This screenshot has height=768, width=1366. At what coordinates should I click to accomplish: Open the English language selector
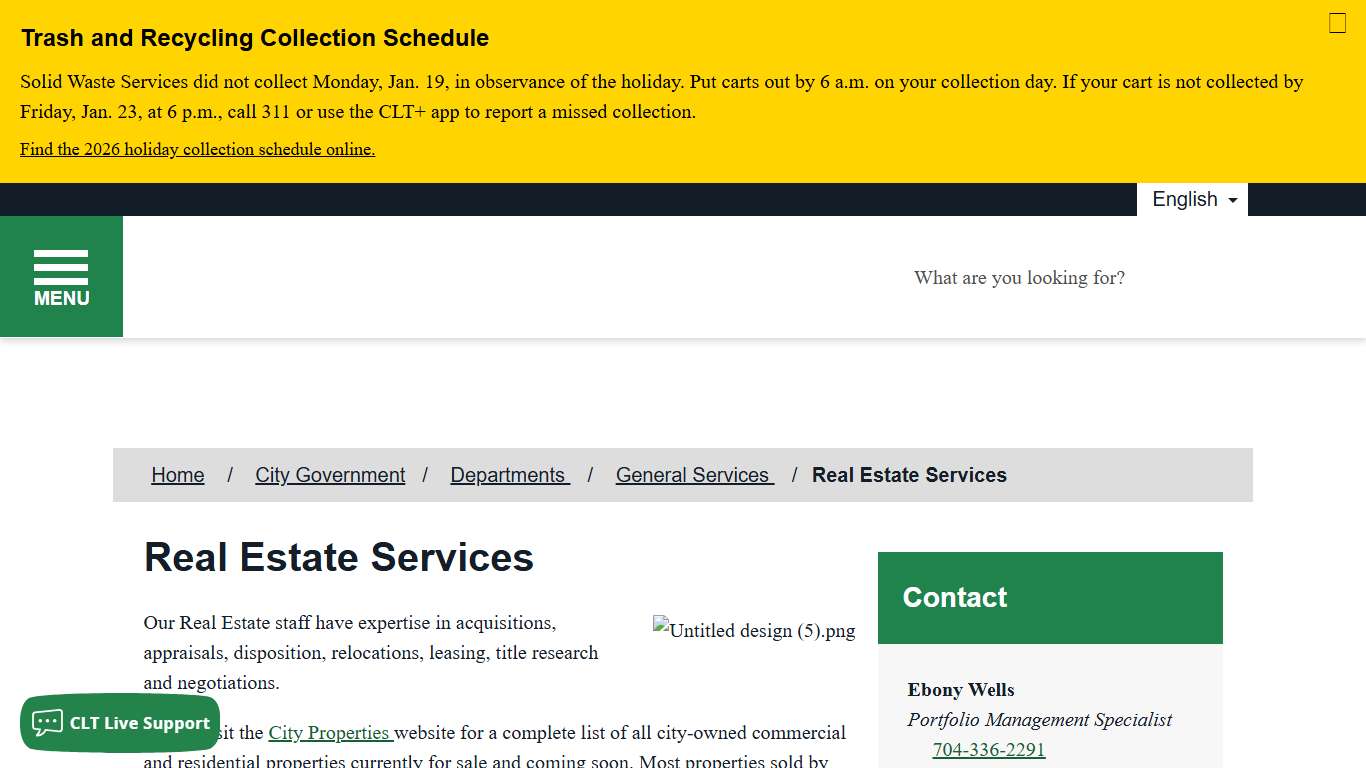coord(1185,199)
